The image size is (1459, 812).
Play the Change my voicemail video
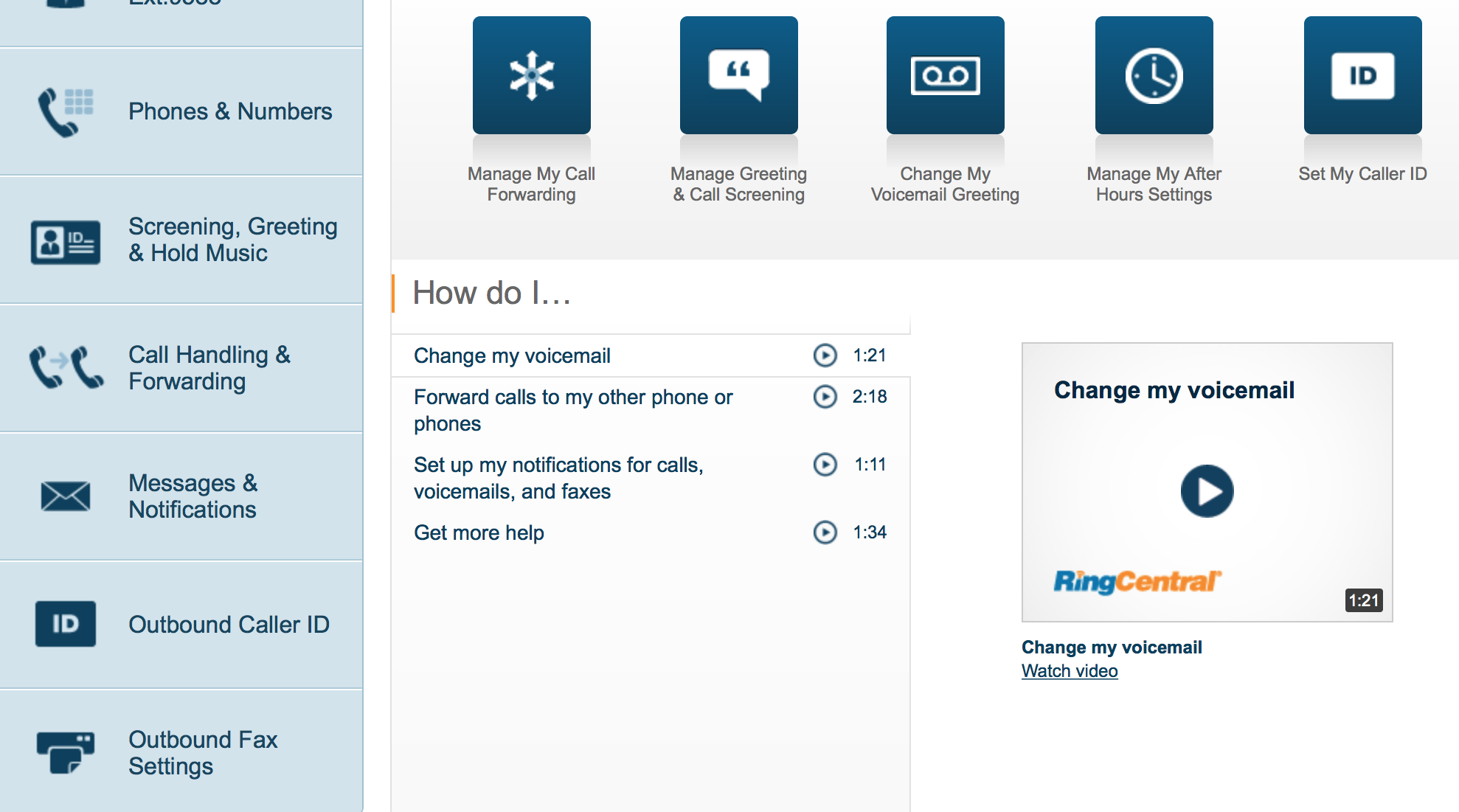pyautogui.click(x=1207, y=491)
